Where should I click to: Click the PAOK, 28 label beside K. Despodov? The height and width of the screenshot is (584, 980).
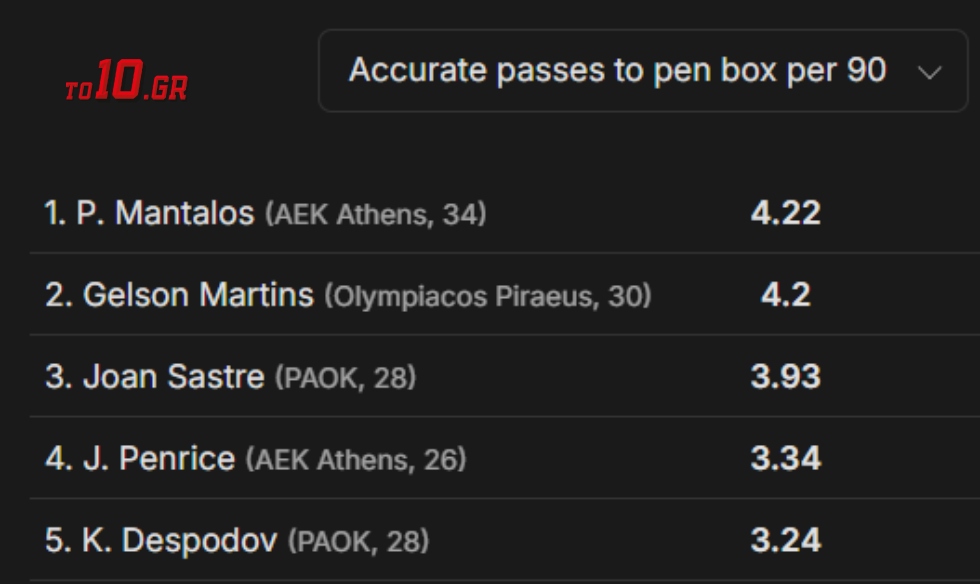pos(358,542)
